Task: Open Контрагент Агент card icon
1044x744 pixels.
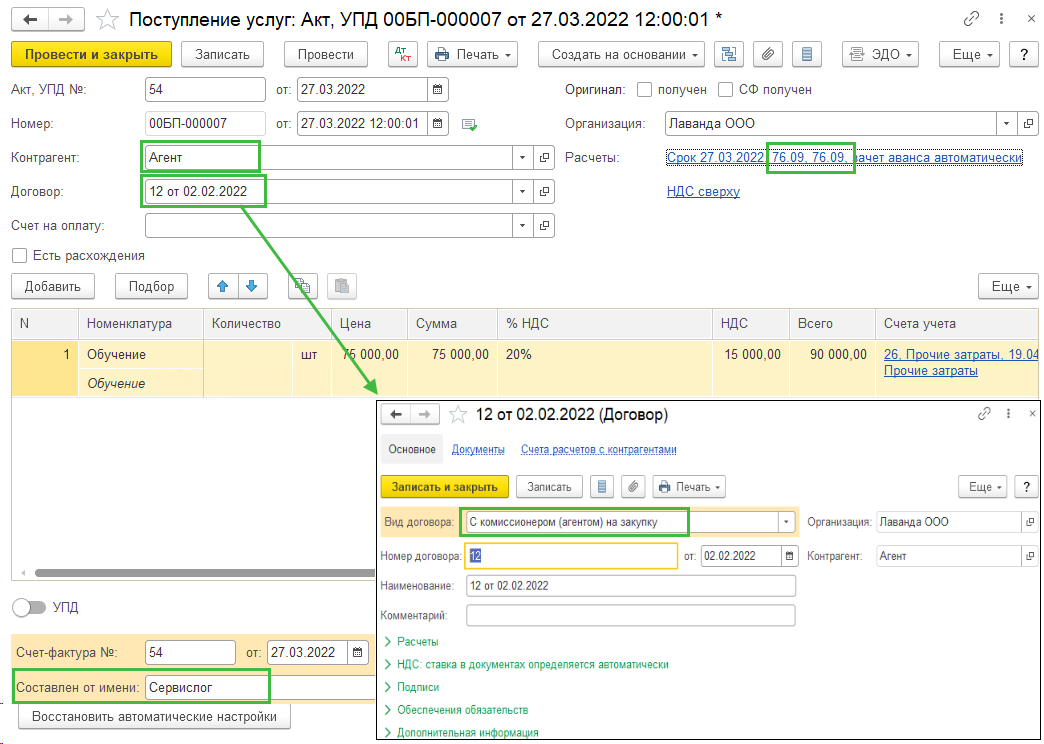Action: [x=545, y=158]
